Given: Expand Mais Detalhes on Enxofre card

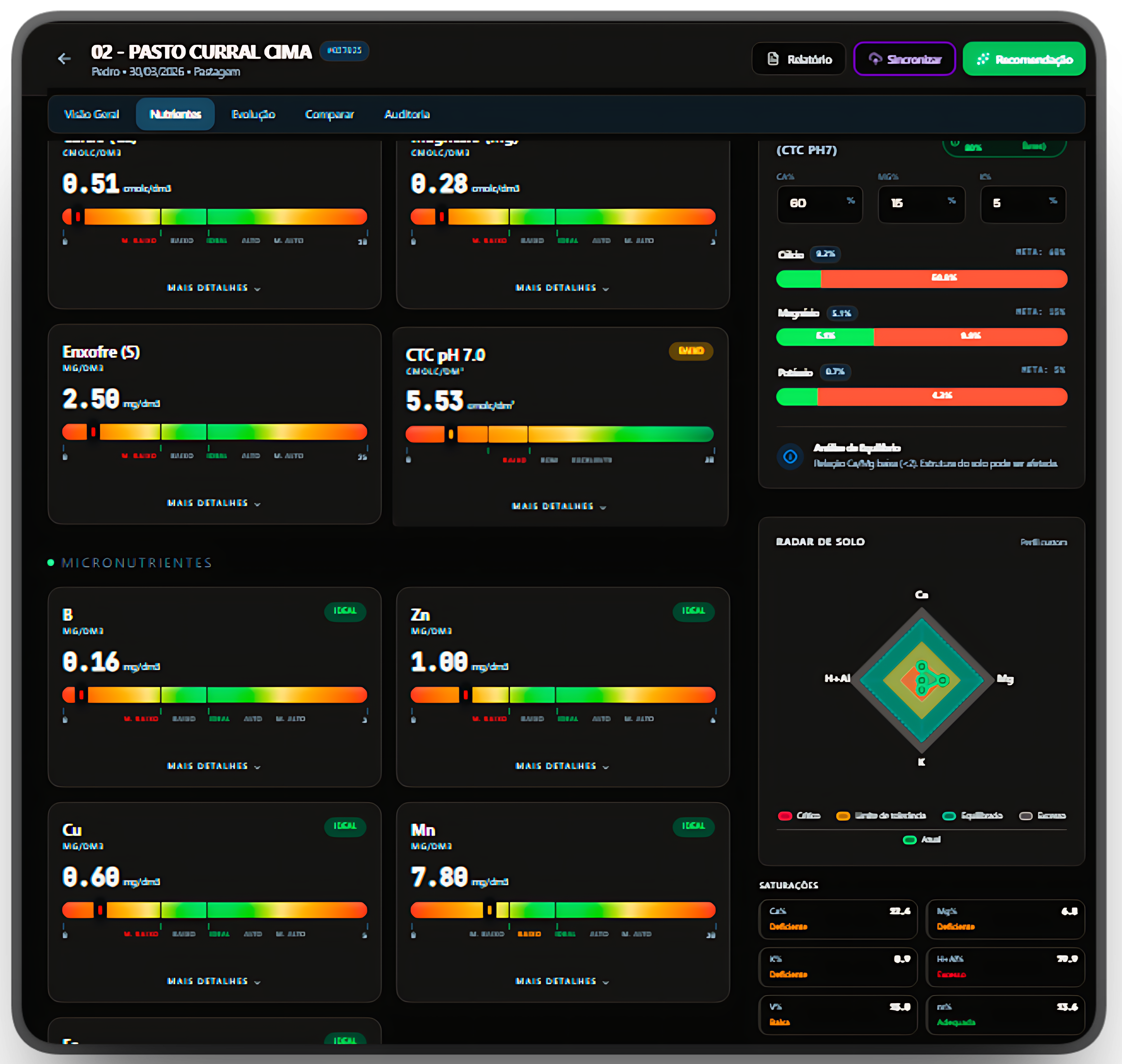Looking at the screenshot, I should (x=214, y=503).
